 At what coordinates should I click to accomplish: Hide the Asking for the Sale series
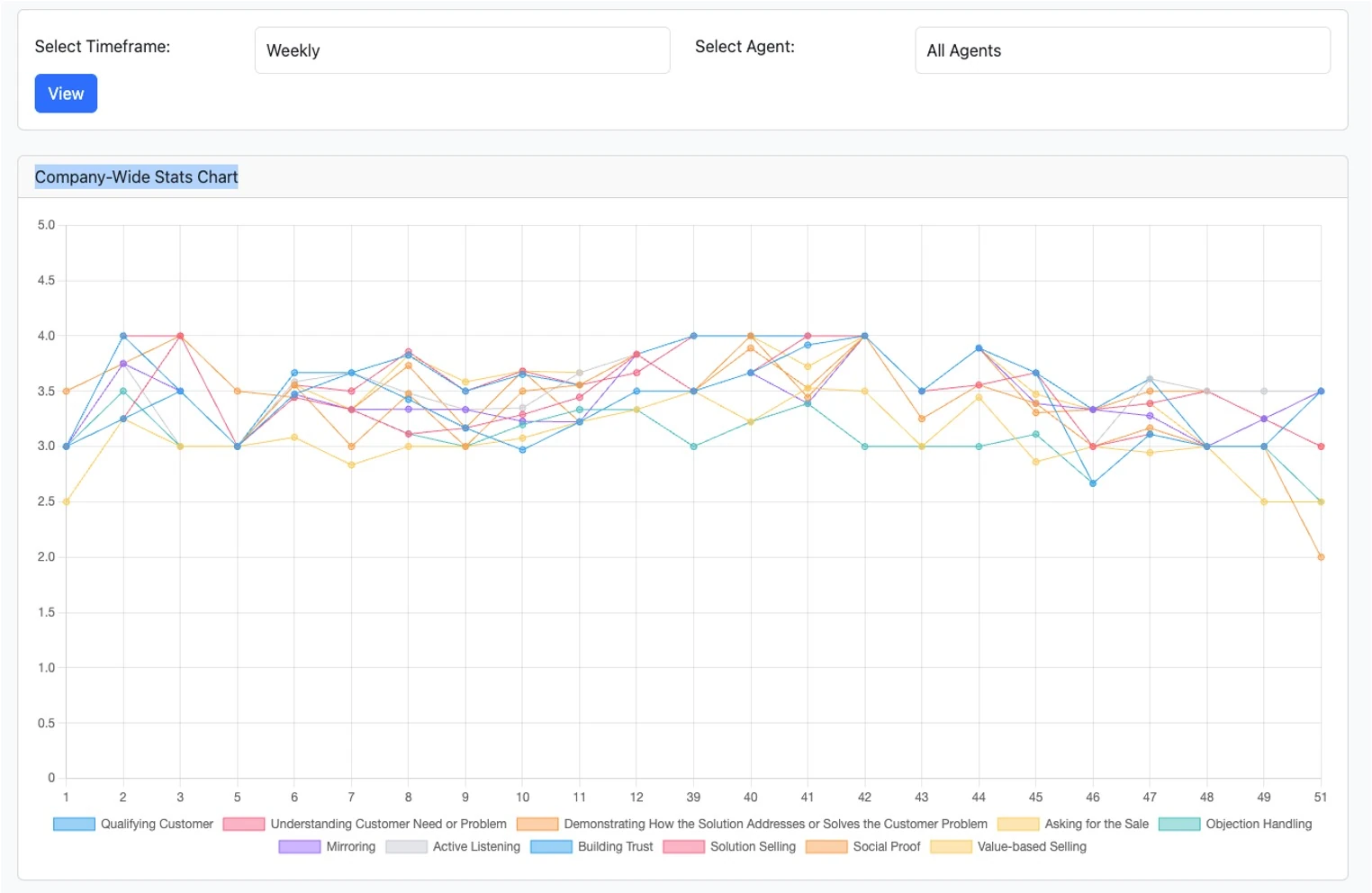(x=1019, y=824)
